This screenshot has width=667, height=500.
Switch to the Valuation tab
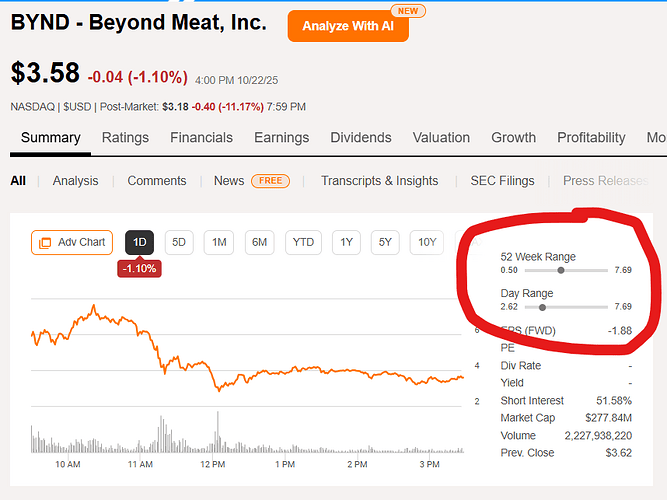[x=441, y=138]
